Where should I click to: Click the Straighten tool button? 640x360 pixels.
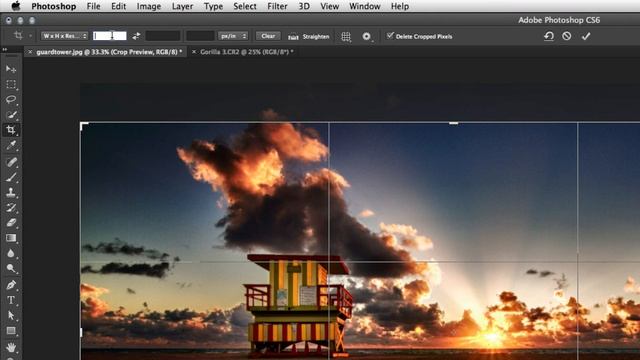(308, 36)
